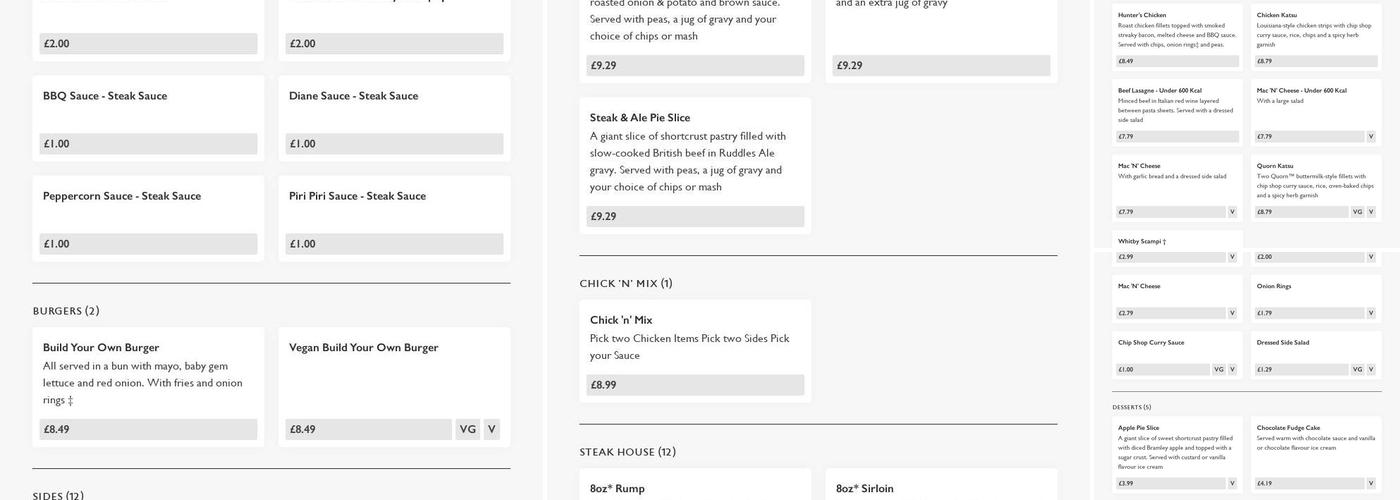Screen dimensions: 1400x500
Task: Click the VG badge on Quorn Katsu
Action: 1357,212
